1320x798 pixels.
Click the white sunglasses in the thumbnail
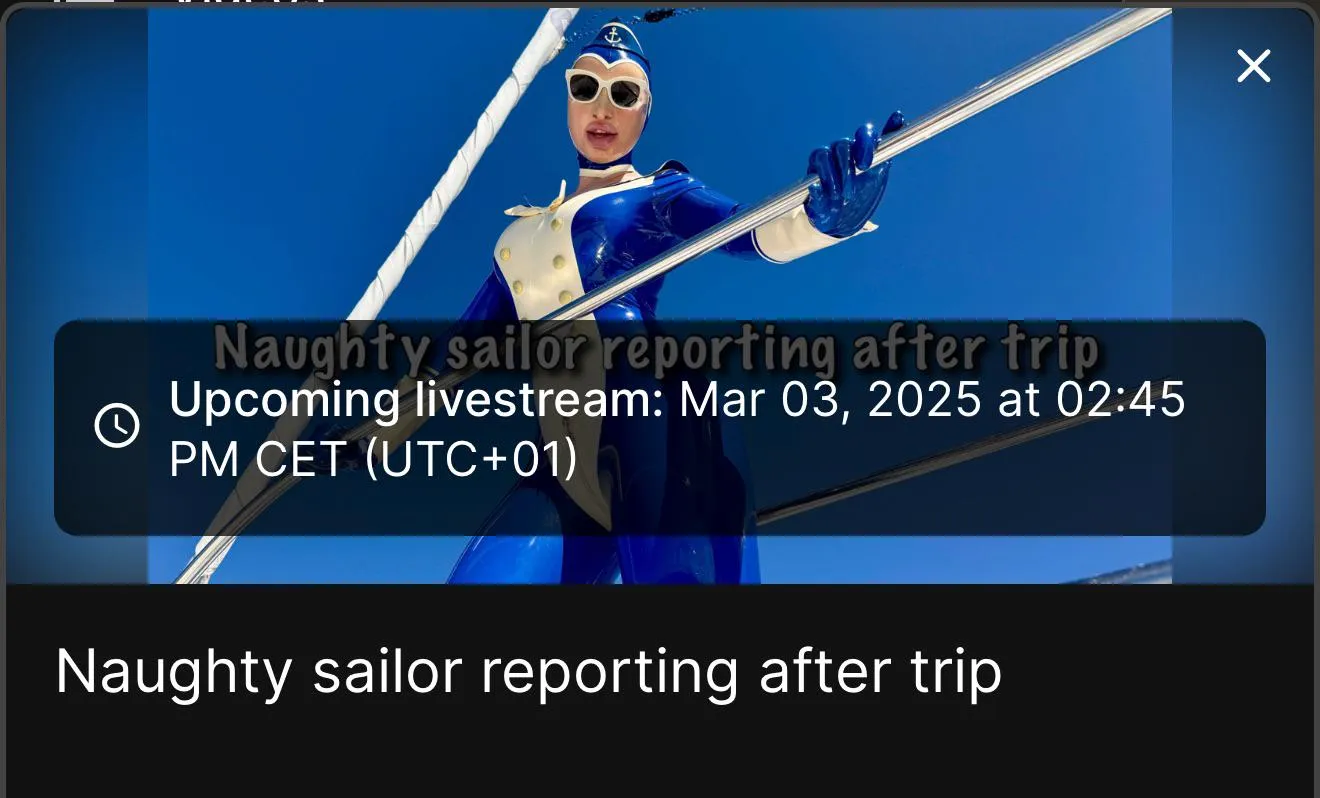point(607,89)
